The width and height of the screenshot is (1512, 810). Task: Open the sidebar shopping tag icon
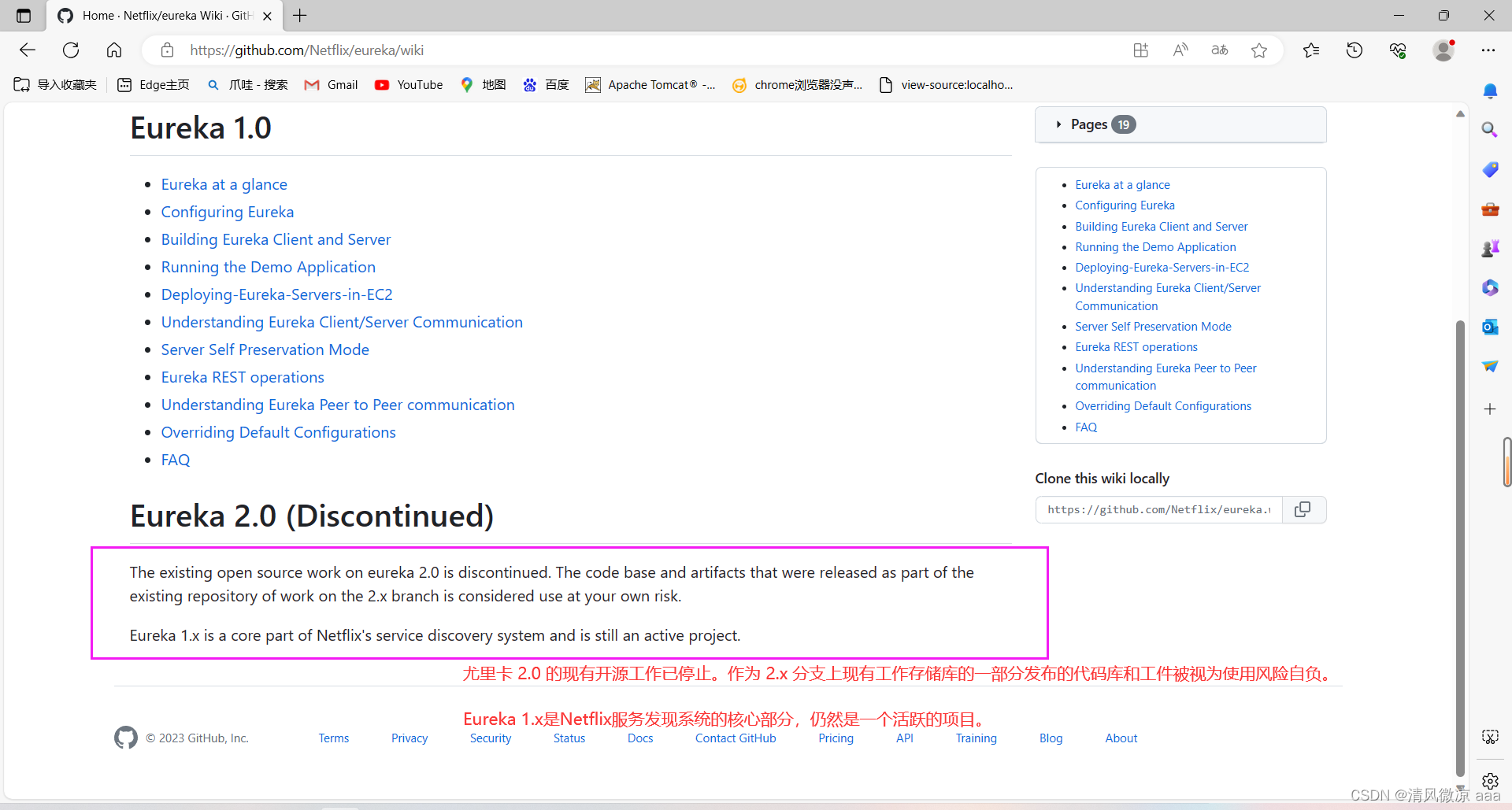point(1490,169)
